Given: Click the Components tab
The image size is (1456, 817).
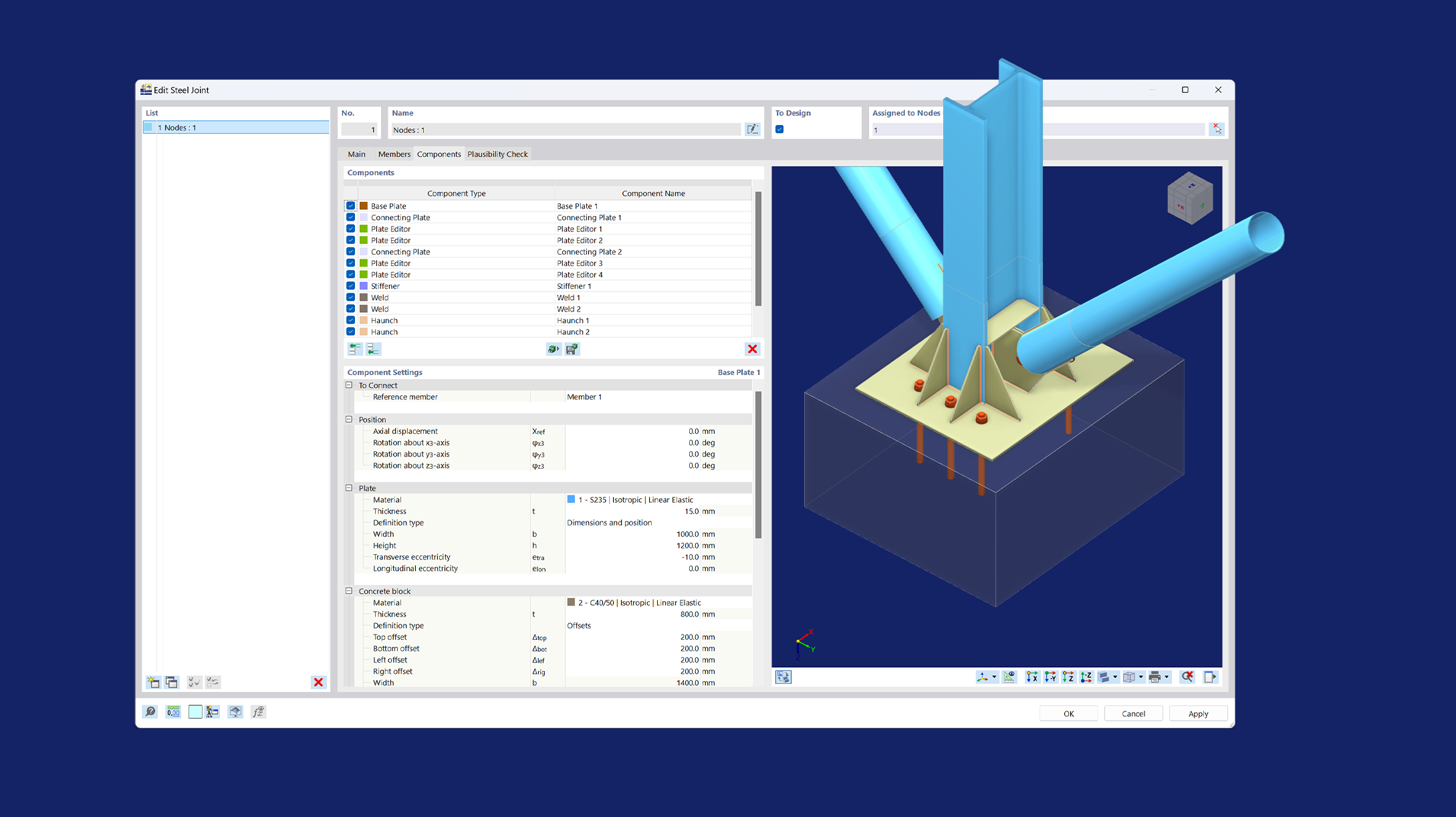Looking at the screenshot, I should [x=438, y=154].
